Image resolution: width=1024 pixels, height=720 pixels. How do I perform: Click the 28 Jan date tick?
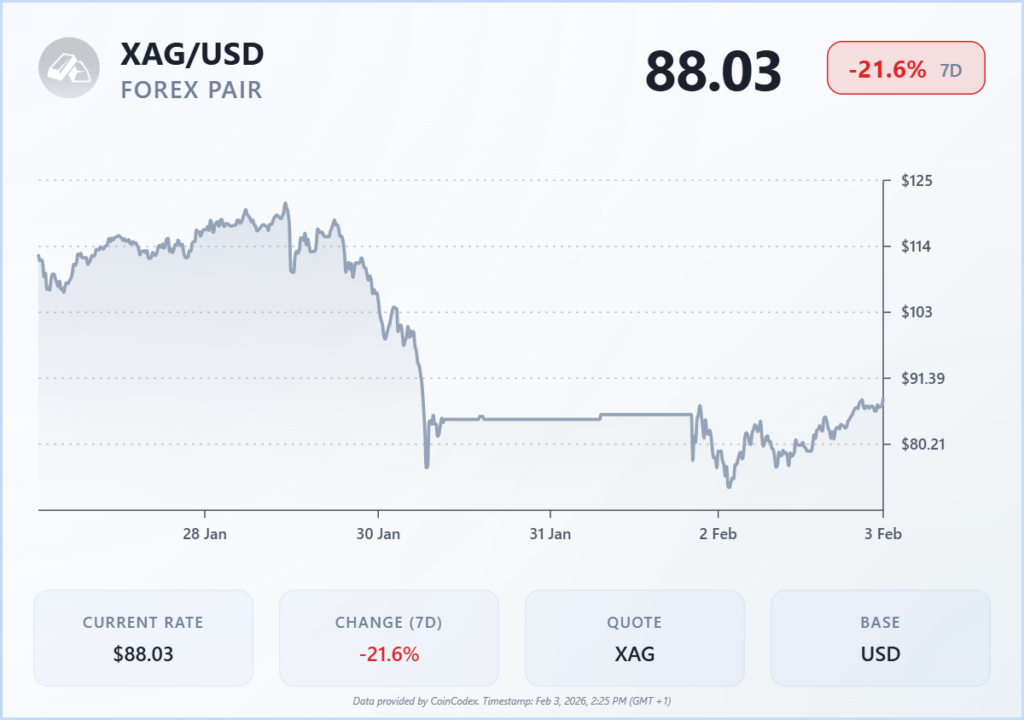(204, 534)
